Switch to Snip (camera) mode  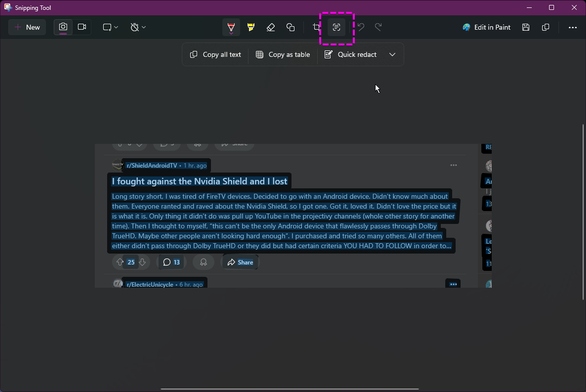(x=63, y=27)
